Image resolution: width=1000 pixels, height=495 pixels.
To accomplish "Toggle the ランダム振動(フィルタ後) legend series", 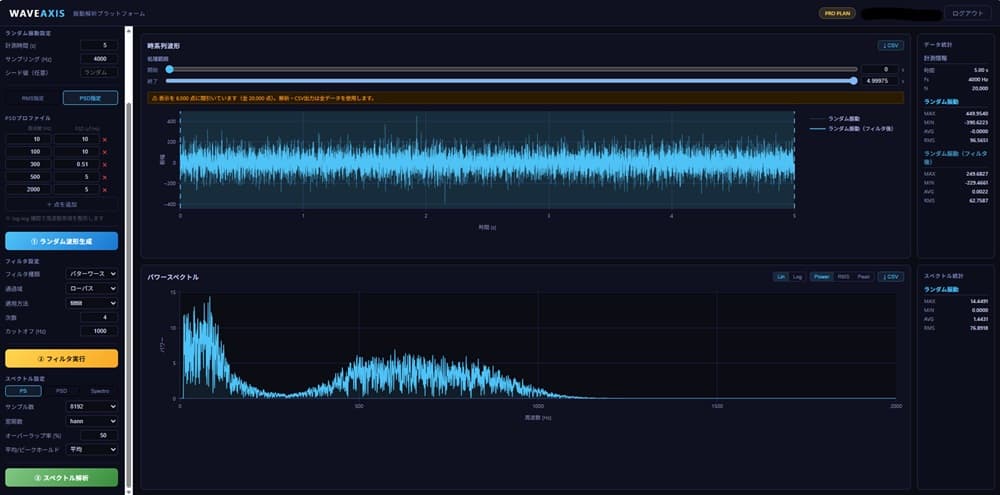I will 850,129.
